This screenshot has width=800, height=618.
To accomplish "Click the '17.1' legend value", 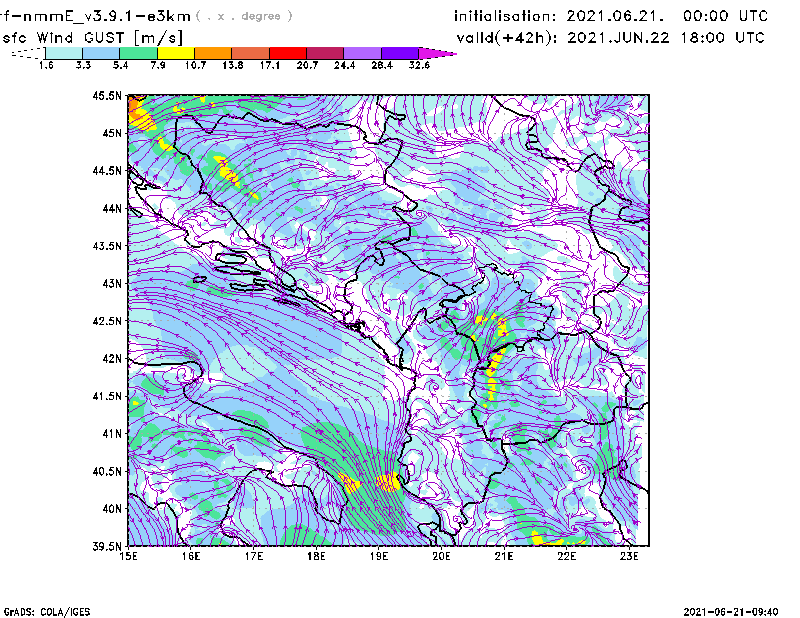I will [x=270, y=65].
